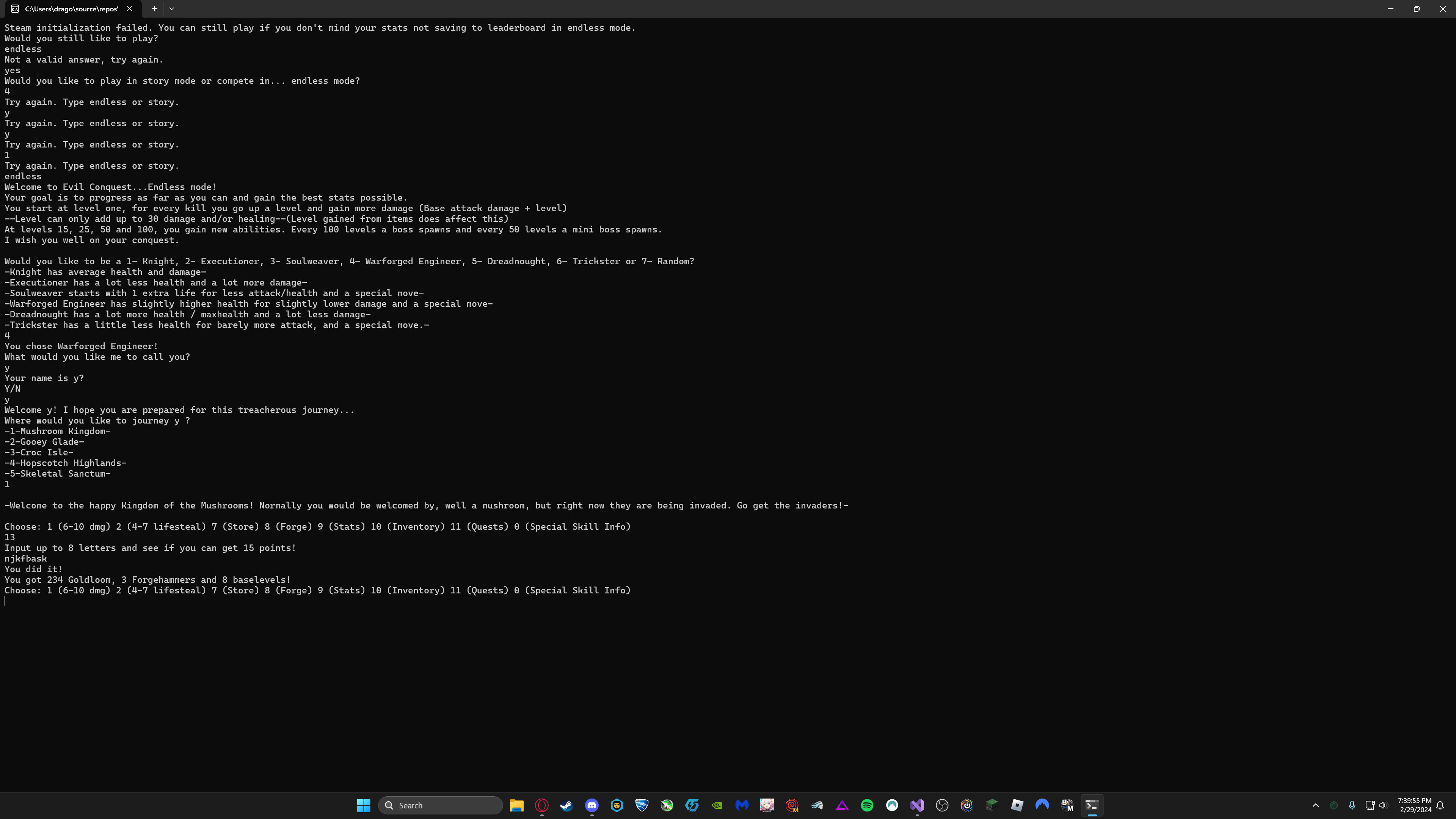1456x819 pixels.
Task: Open File Explorer from the taskbar
Action: coord(516,805)
